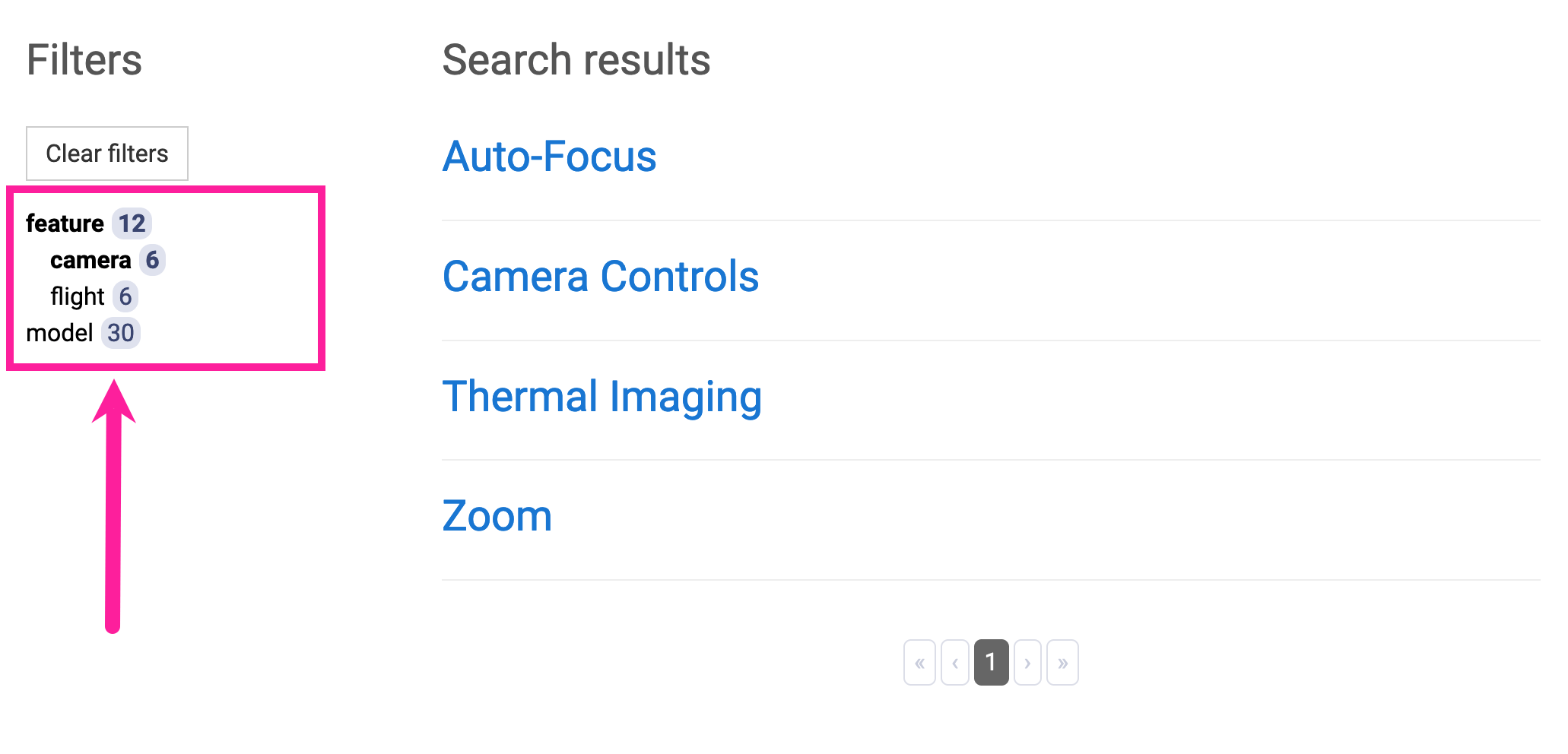Click the next-page chevron in pagination

pos(1027,662)
